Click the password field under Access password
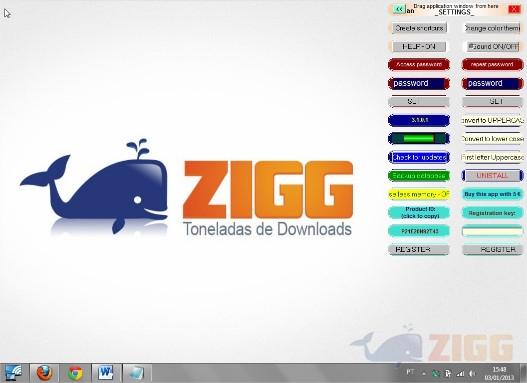Viewport: 527px width, 383px height. pyautogui.click(x=419, y=83)
